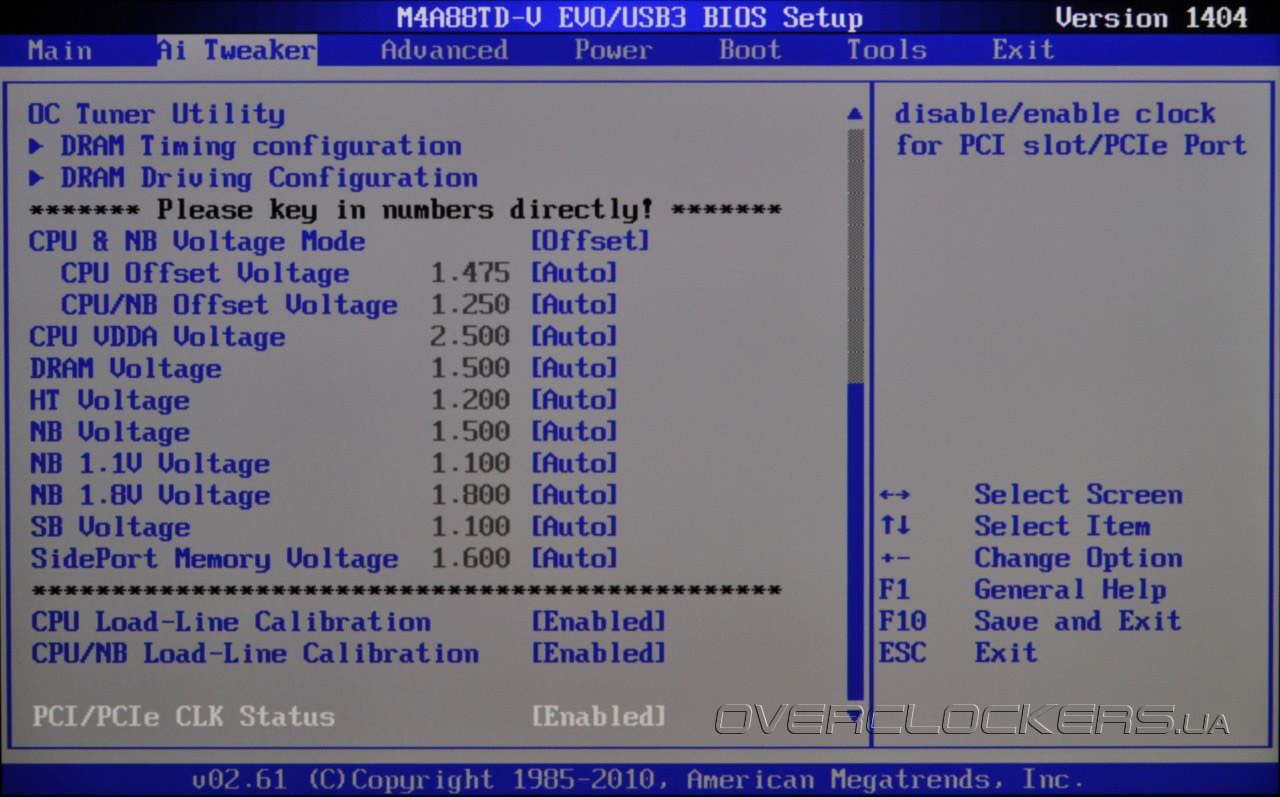The height and width of the screenshot is (797, 1280).
Task: Toggle CPU/NB Load-Line Calibration Enabled value
Action: click(598, 654)
